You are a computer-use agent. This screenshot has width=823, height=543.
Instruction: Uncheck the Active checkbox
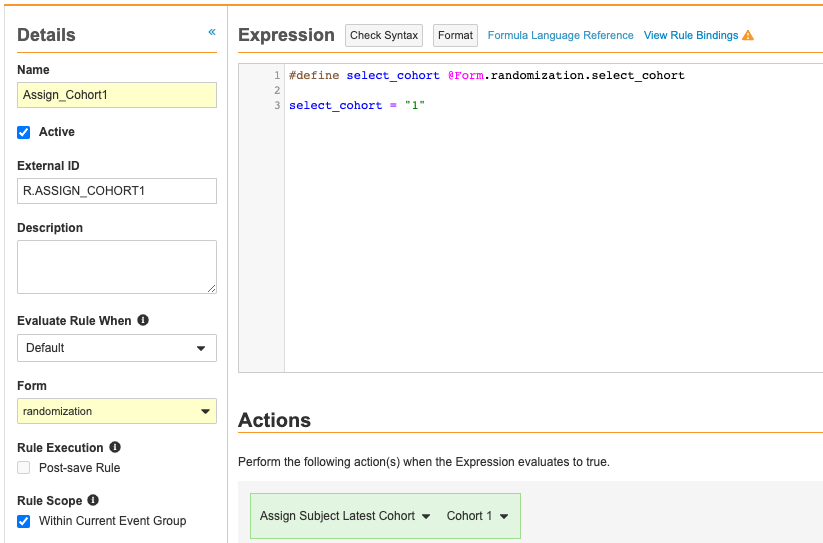coord(24,132)
